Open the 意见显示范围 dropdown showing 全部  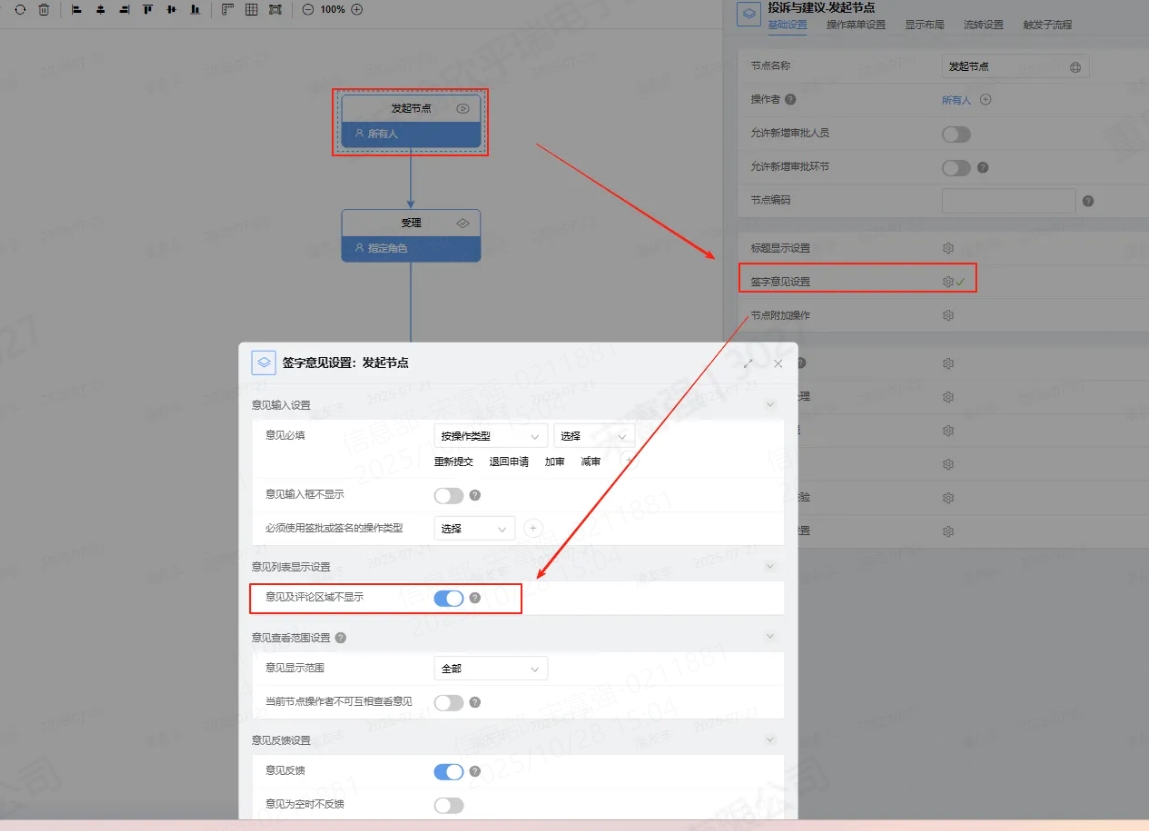click(x=490, y=669)
